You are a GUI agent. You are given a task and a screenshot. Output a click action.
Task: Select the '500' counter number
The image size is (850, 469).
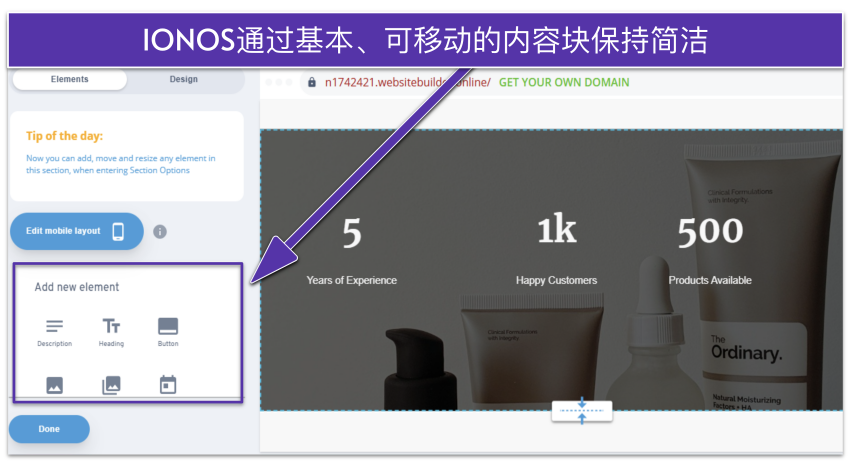(710, 232)
